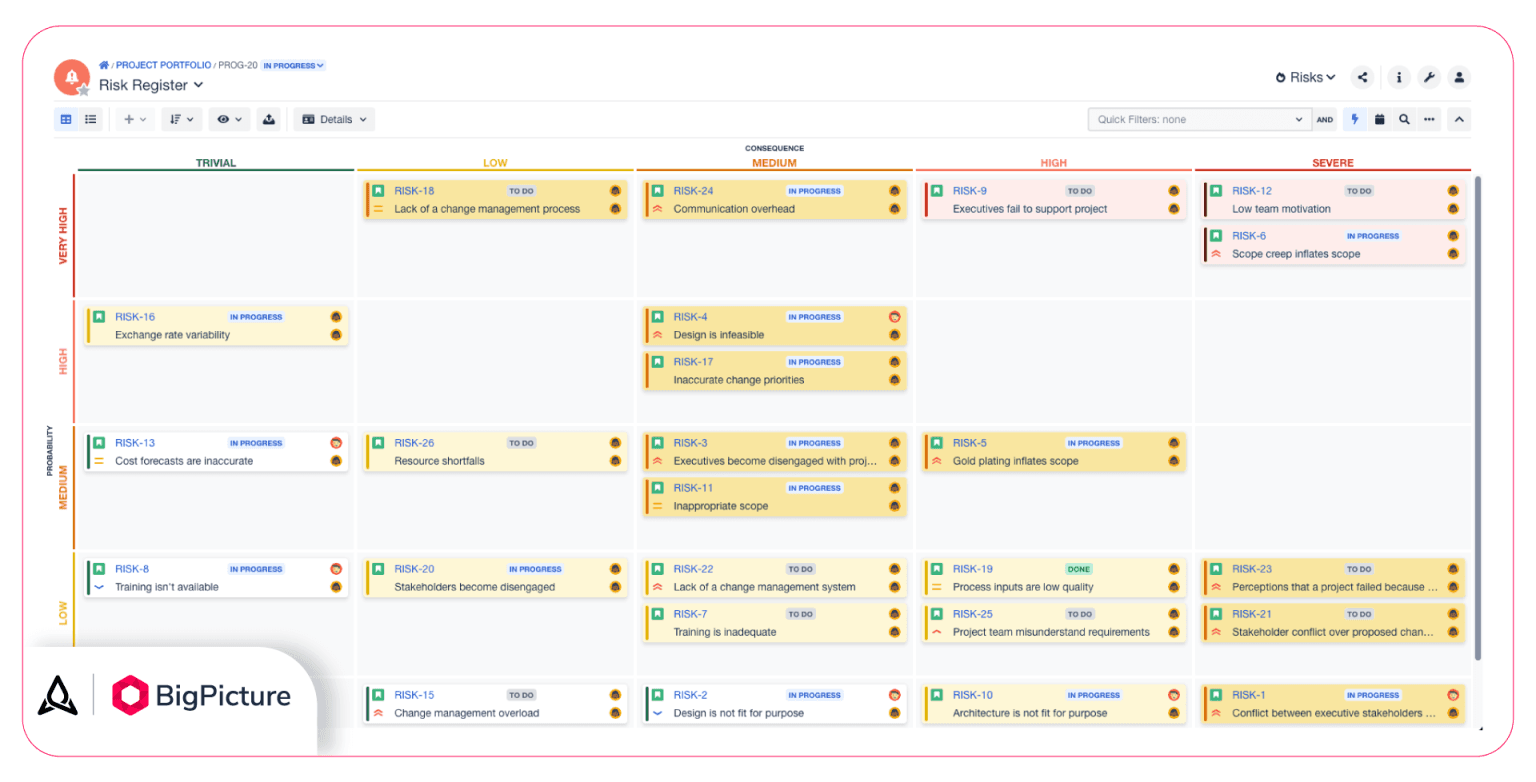The height and width of the screenshot is (782, 1536).
Task: Click the TO DO status on RISK-18
Action: coord(521,191)
